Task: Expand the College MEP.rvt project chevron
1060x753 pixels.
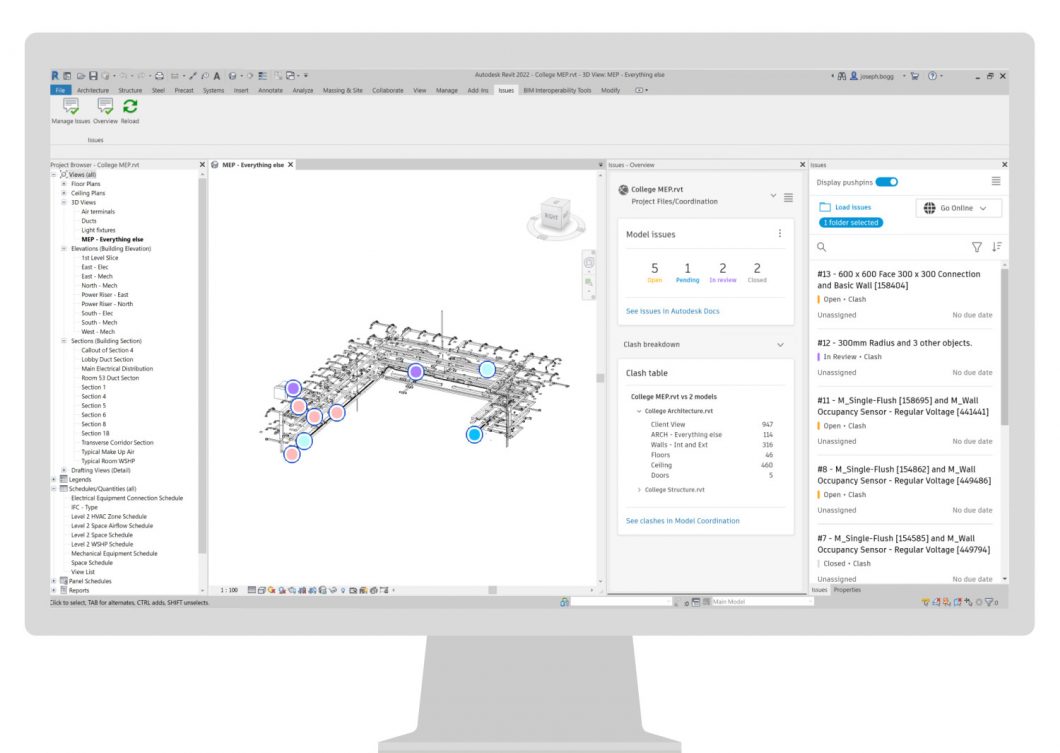Action: (x=773, y=196)
